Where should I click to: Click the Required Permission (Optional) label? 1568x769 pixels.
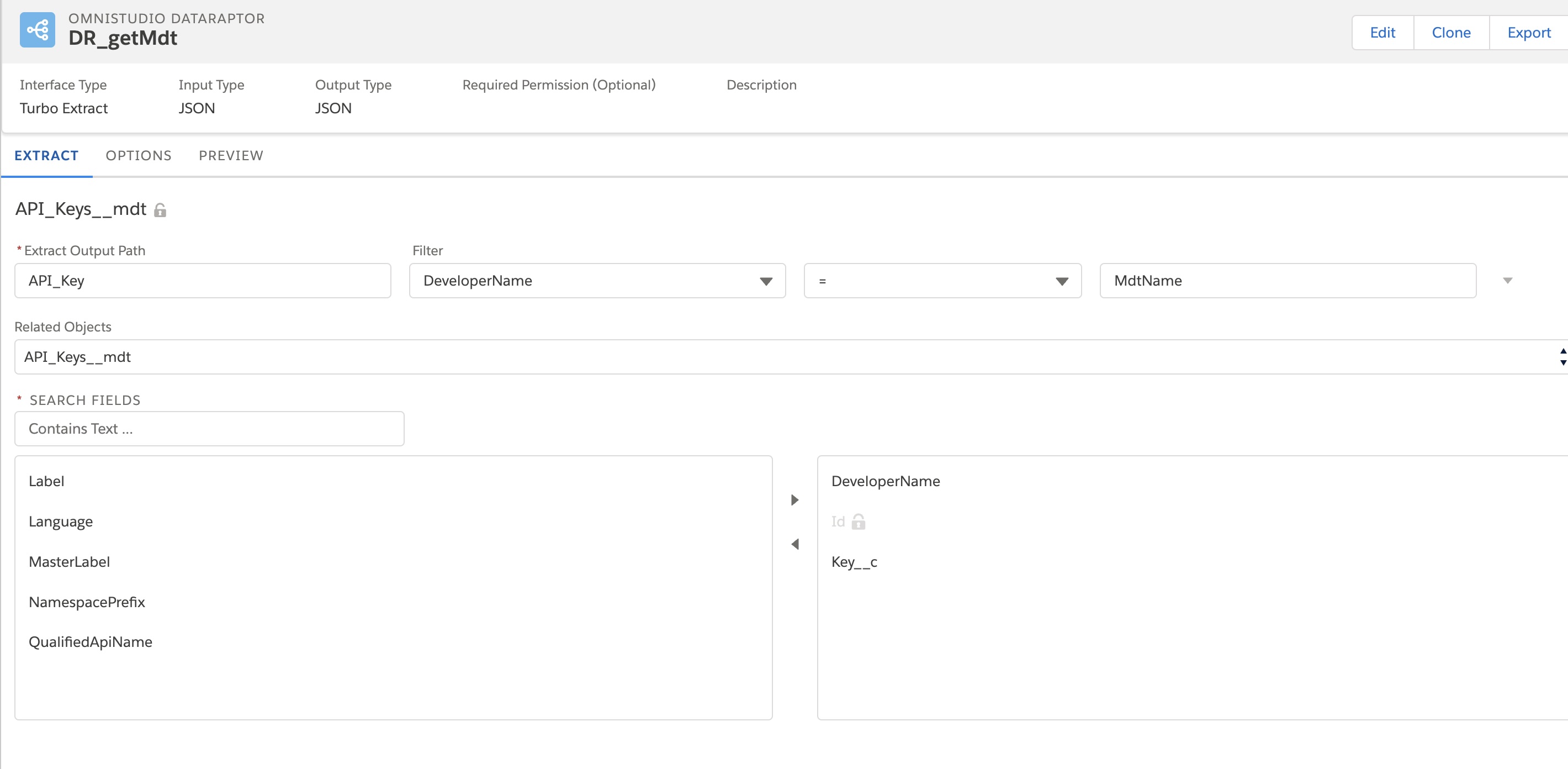pos(559,85)
